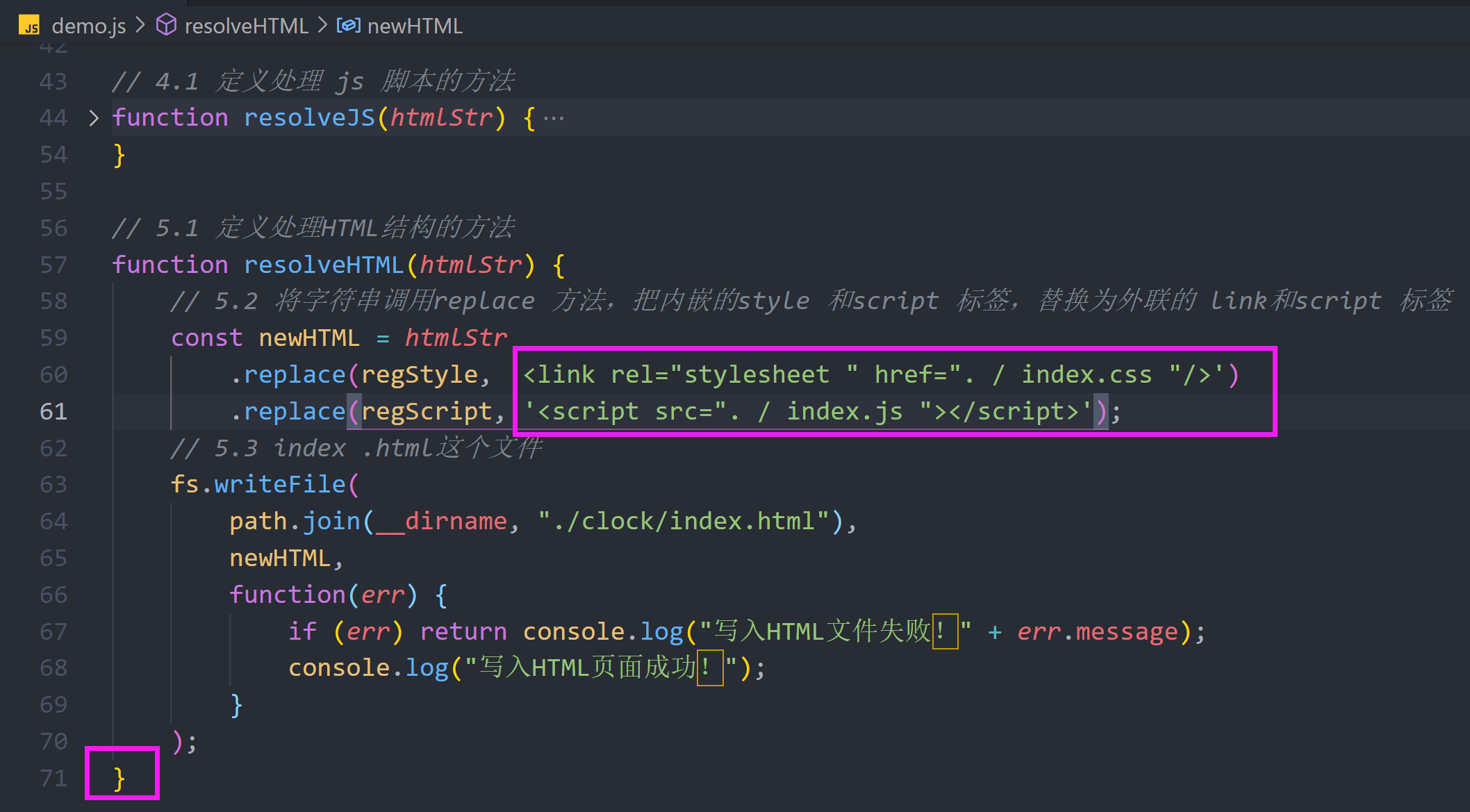Click the resolveHTML function name on line 57
This screenshot has width=1470, height=812.
click(x=324, y=265)
